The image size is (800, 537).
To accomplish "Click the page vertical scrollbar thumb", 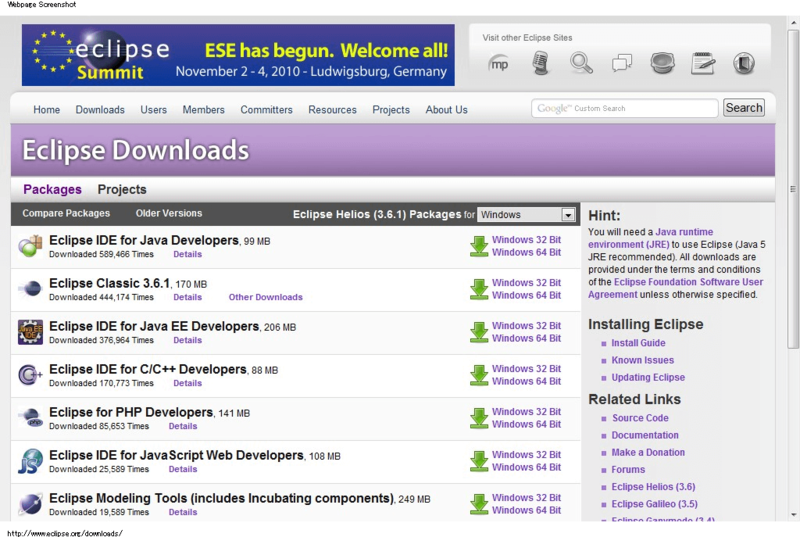I will 792,189.
